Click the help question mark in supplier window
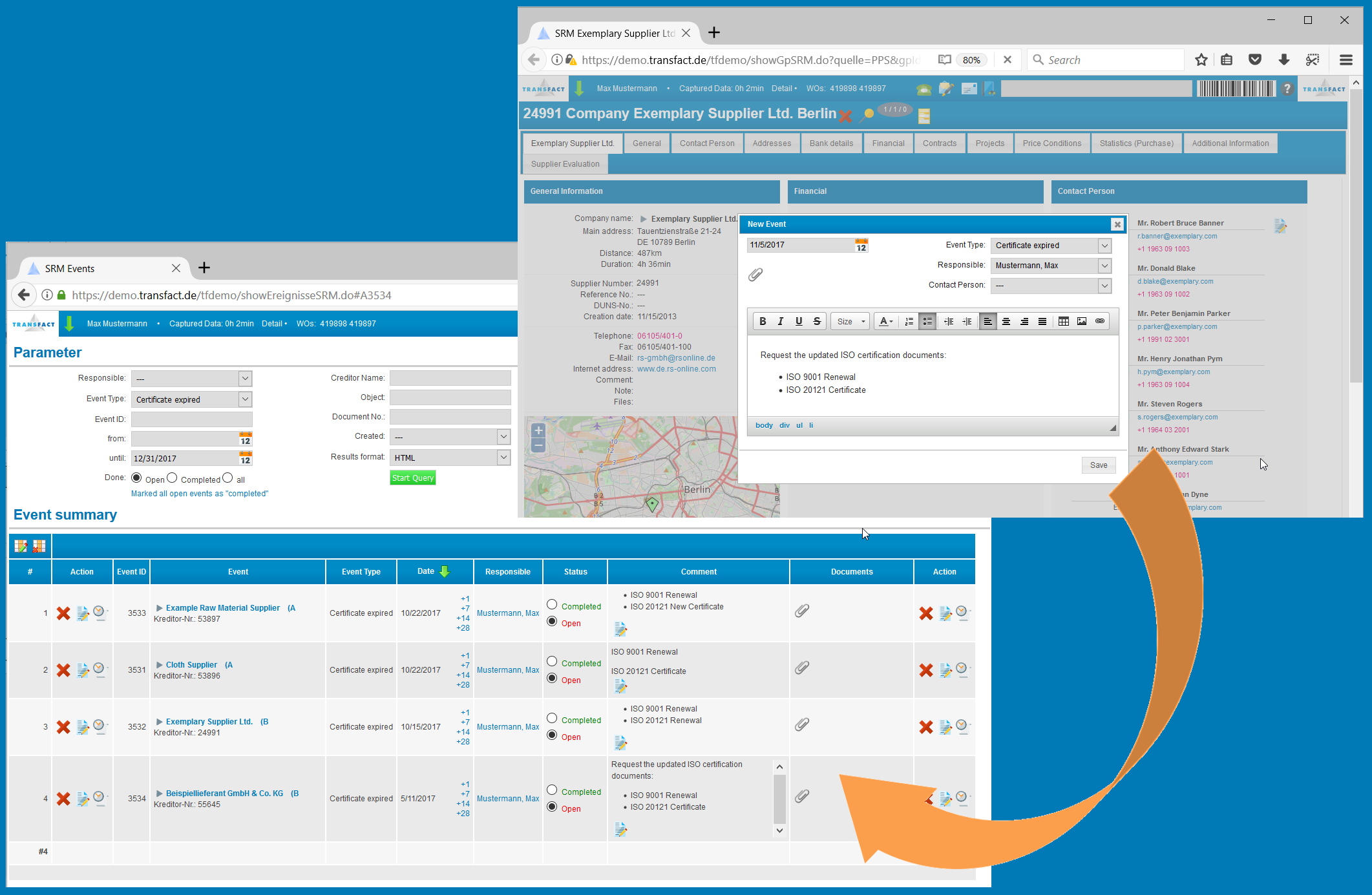 pos(1287,89)
